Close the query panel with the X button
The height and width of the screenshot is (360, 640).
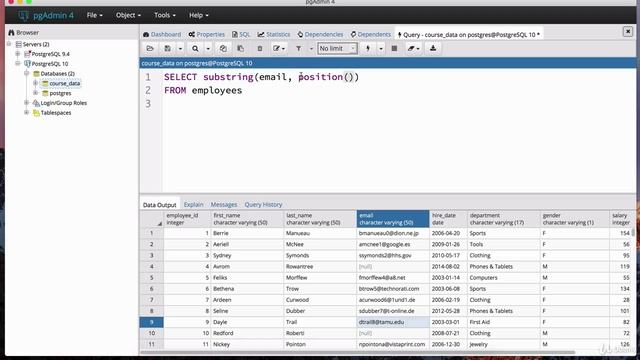[628, 31]
